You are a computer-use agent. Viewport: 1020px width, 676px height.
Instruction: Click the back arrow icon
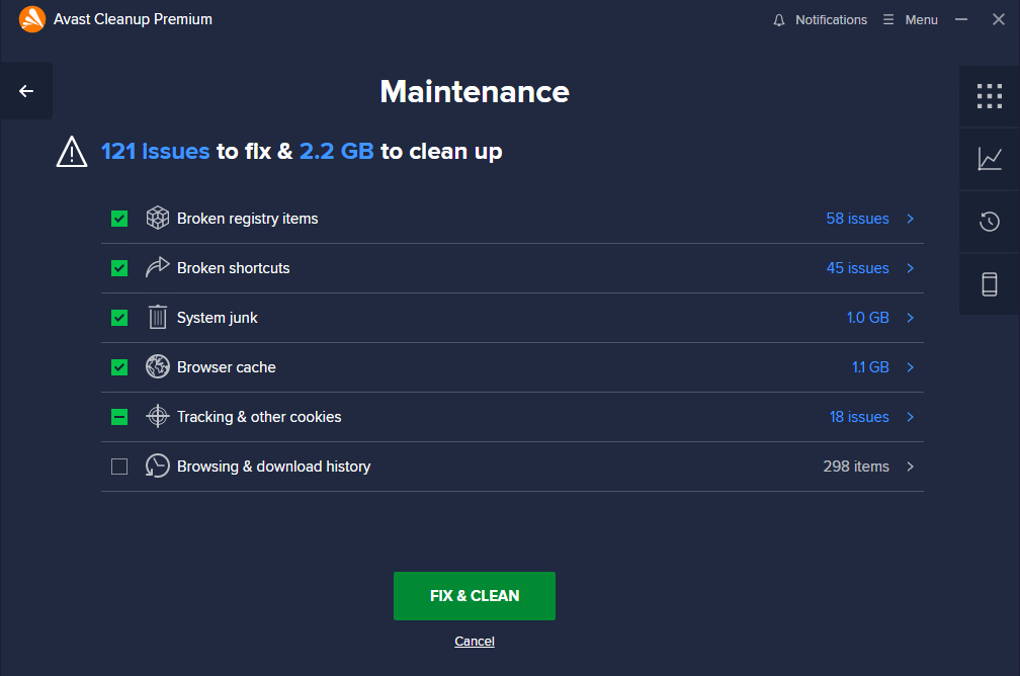pyautogui.click(x=26, y=91)
